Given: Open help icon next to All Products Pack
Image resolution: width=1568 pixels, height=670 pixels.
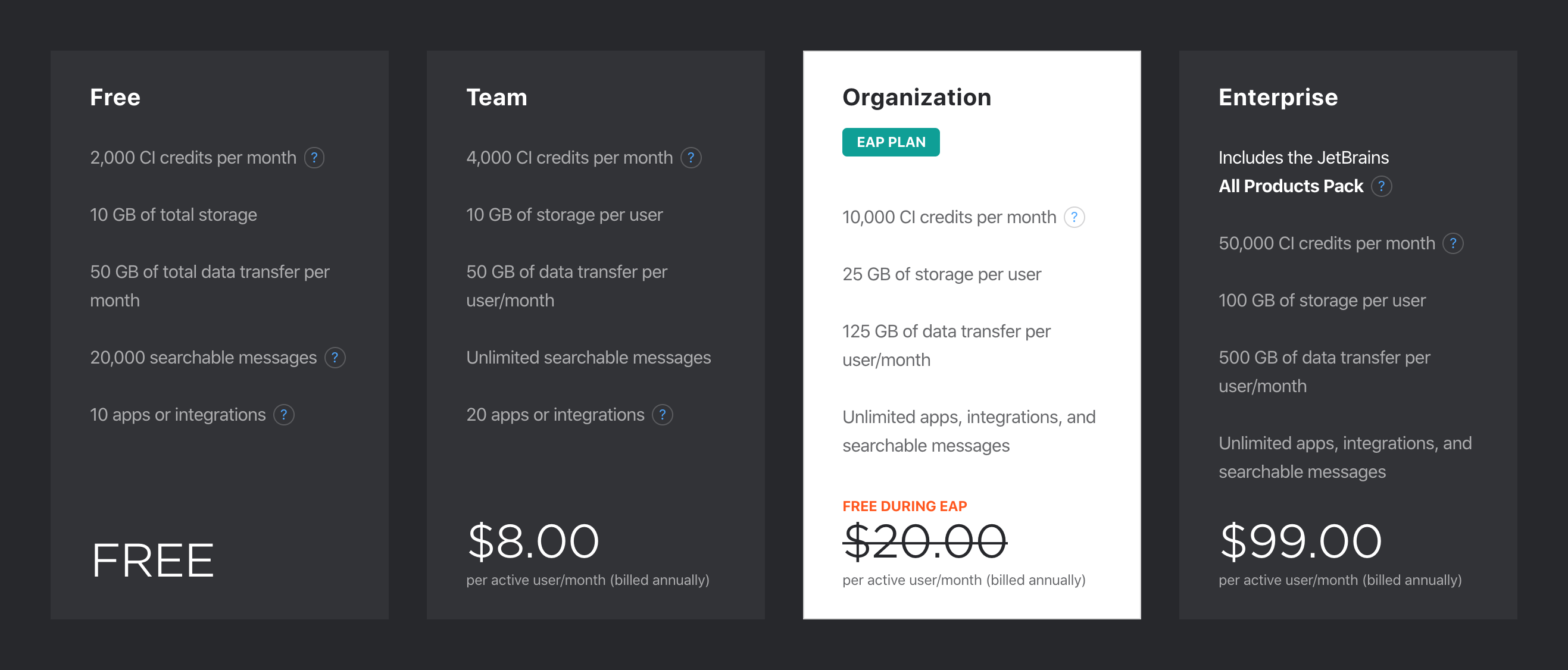Looking at the screenshot, I should point(1381,186).
